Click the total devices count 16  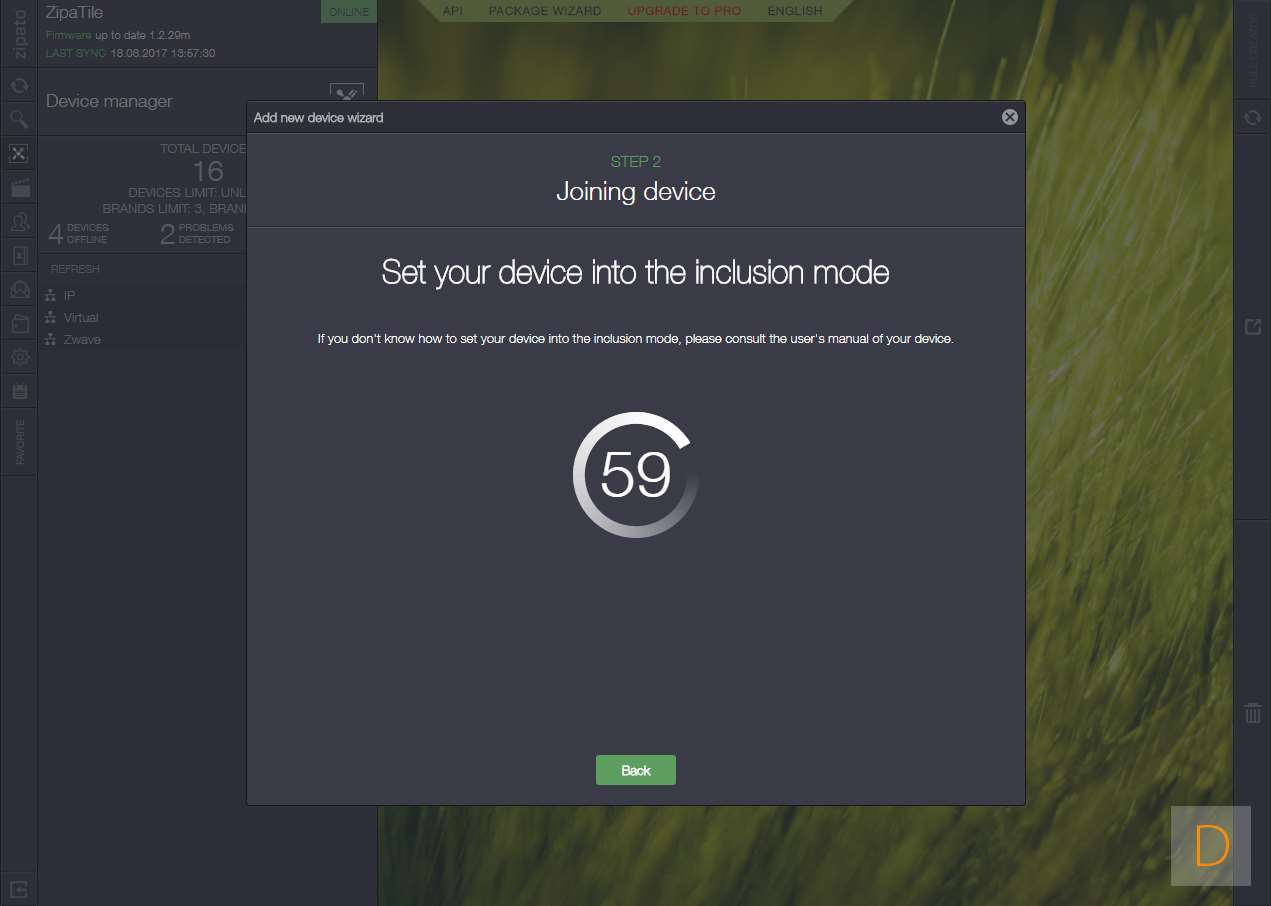tap(208, 171)
